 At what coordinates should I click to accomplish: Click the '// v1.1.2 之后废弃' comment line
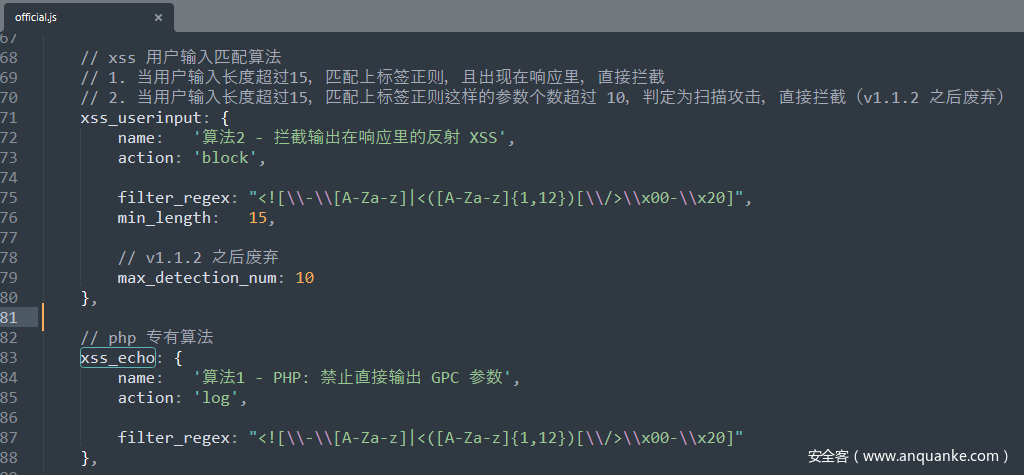(197, 257)
